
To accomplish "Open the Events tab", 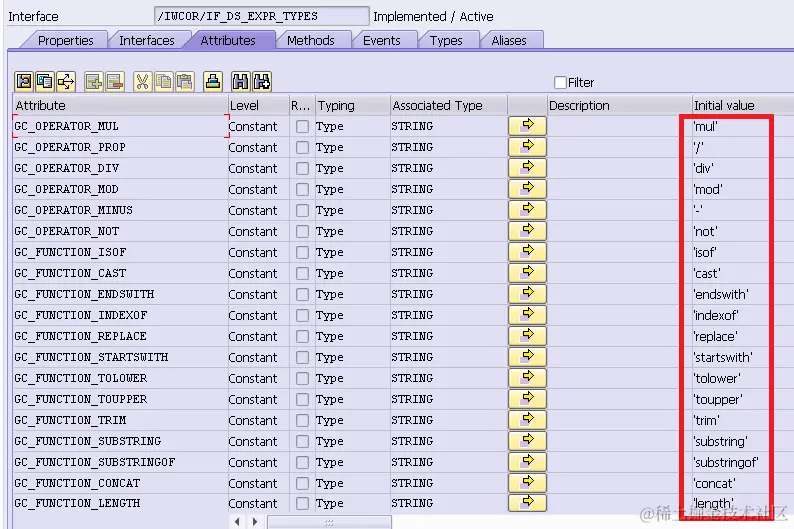I will click(x=381, y=40).
